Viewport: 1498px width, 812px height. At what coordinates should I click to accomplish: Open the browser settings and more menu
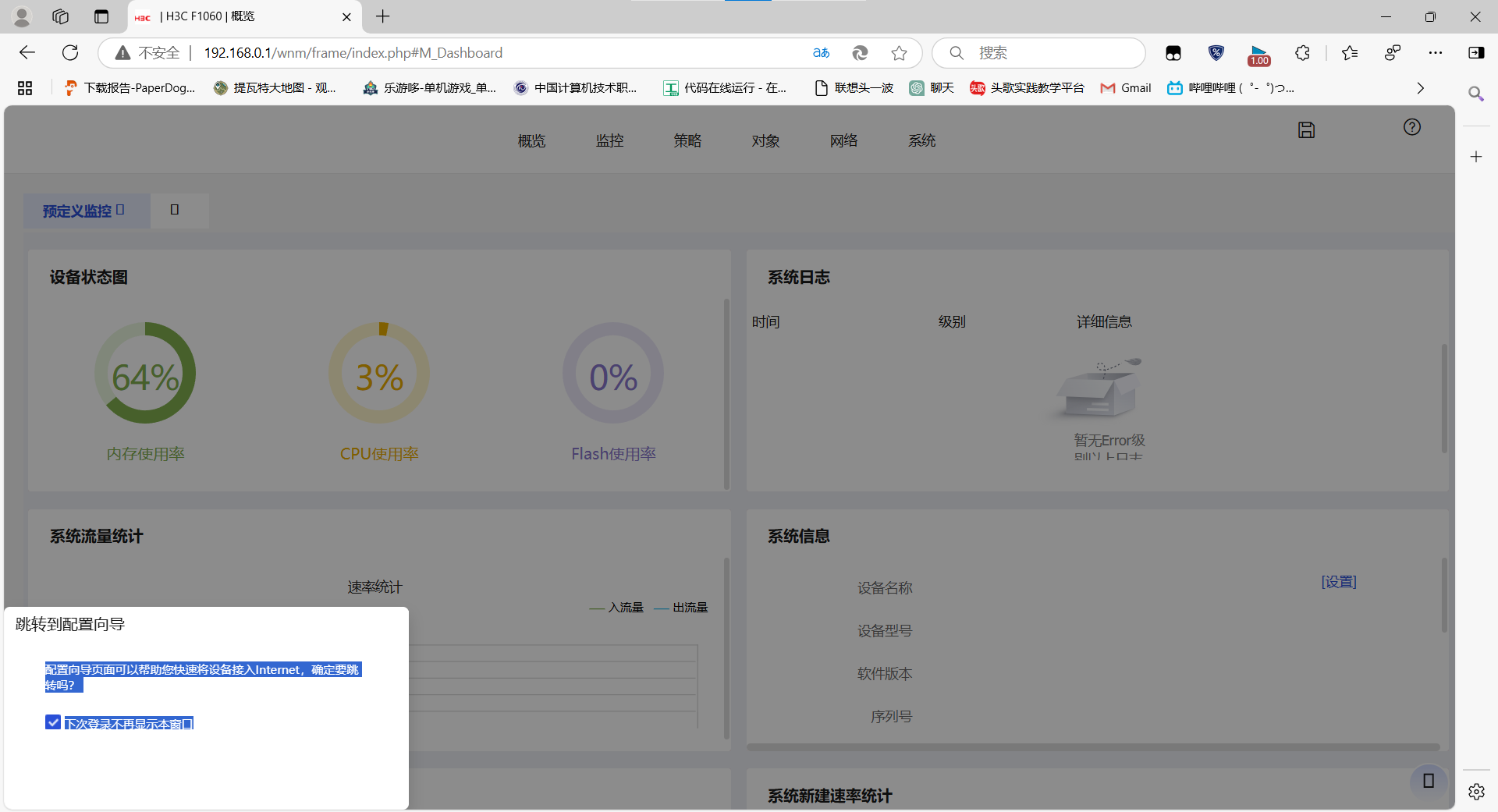click(1436, 53)
